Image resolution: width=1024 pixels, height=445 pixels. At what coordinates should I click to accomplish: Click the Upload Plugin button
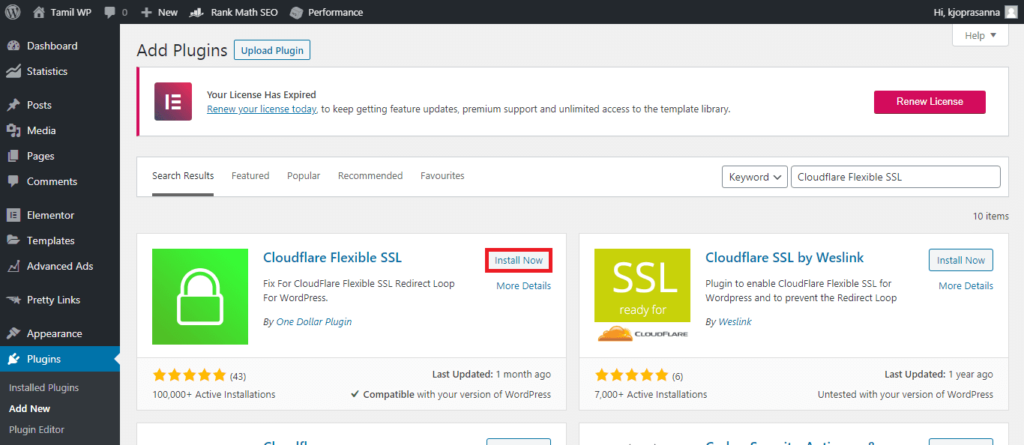pyautogui.click(x=272, y=50)
